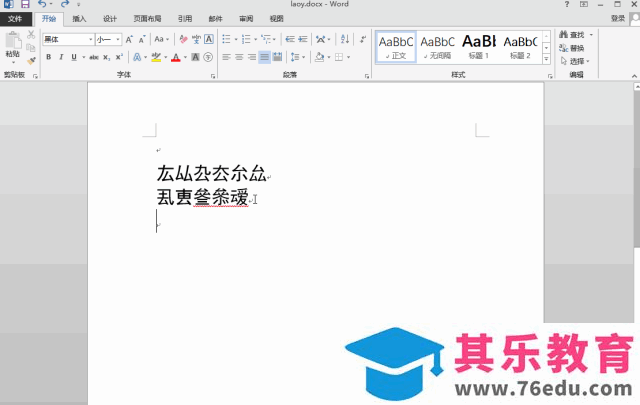Click the Grow Font icon
The width and height of the screenshot is (640, 405).
[129, 40]
